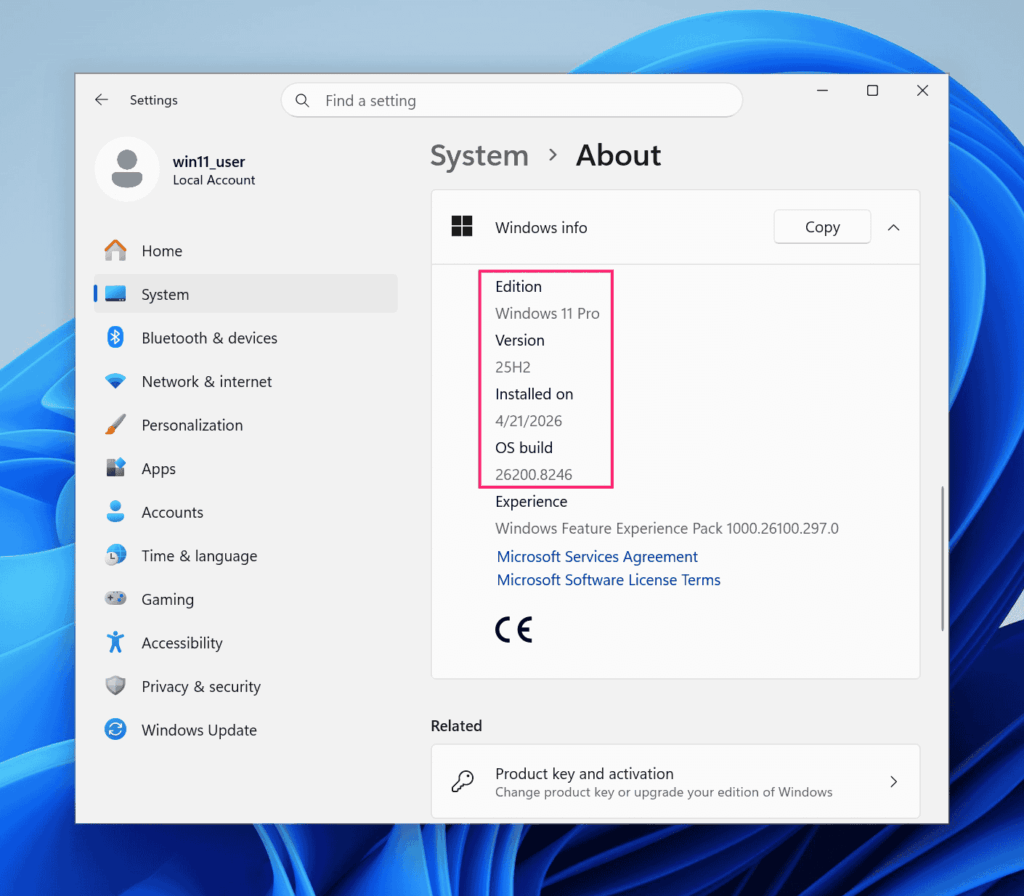
Task: Click the vertical scrollbar thumb
Action: coord(942,558)
